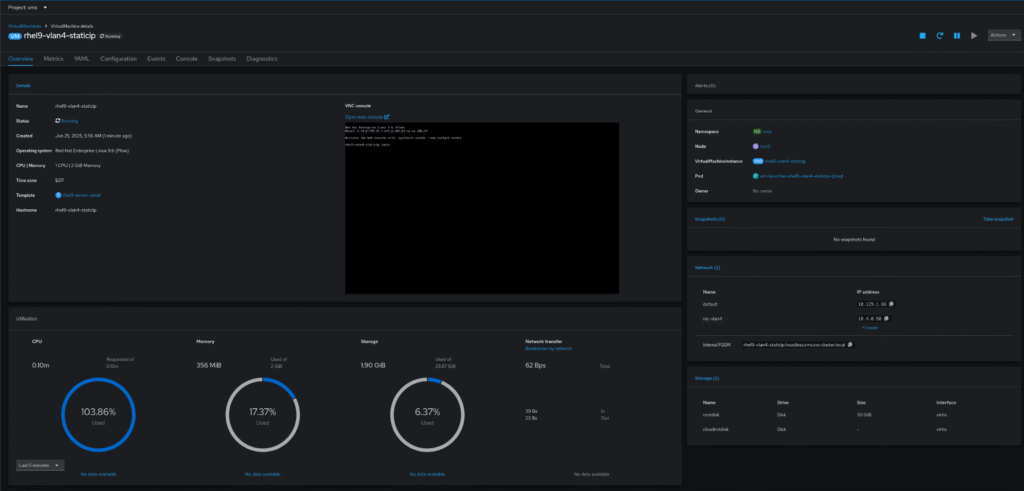This screenshot has height=491, width=1024.
Task: Click the Take snapshot link
Action: (x=999, y=219)
